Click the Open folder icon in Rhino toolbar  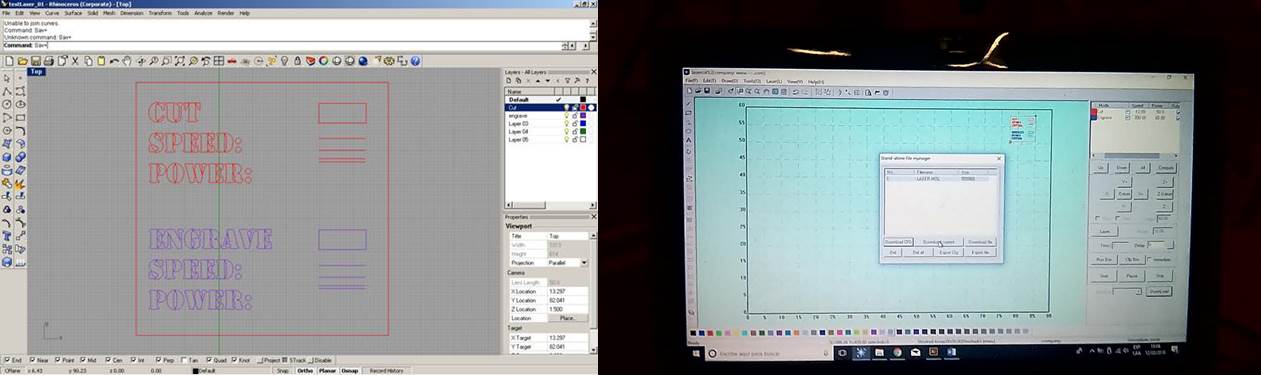(23, 60)
